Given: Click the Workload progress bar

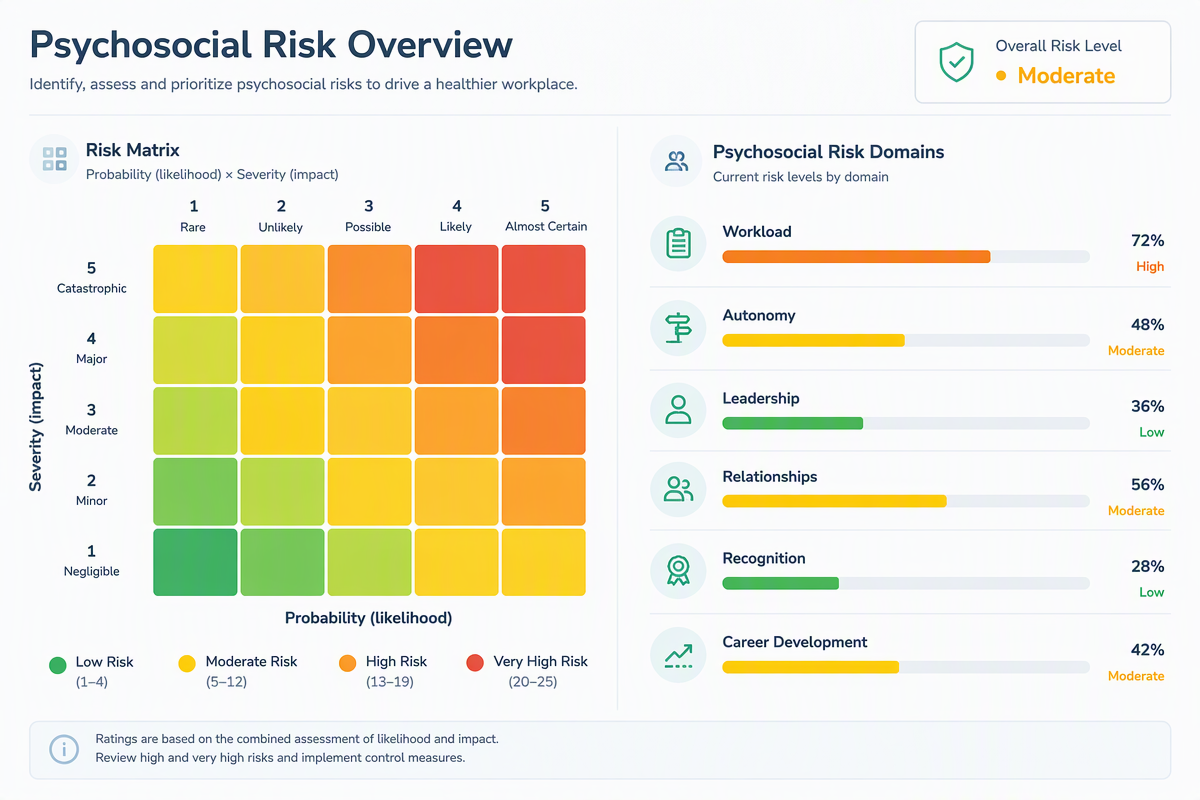Looking at the screenshot, I should (x=906, y=257).
